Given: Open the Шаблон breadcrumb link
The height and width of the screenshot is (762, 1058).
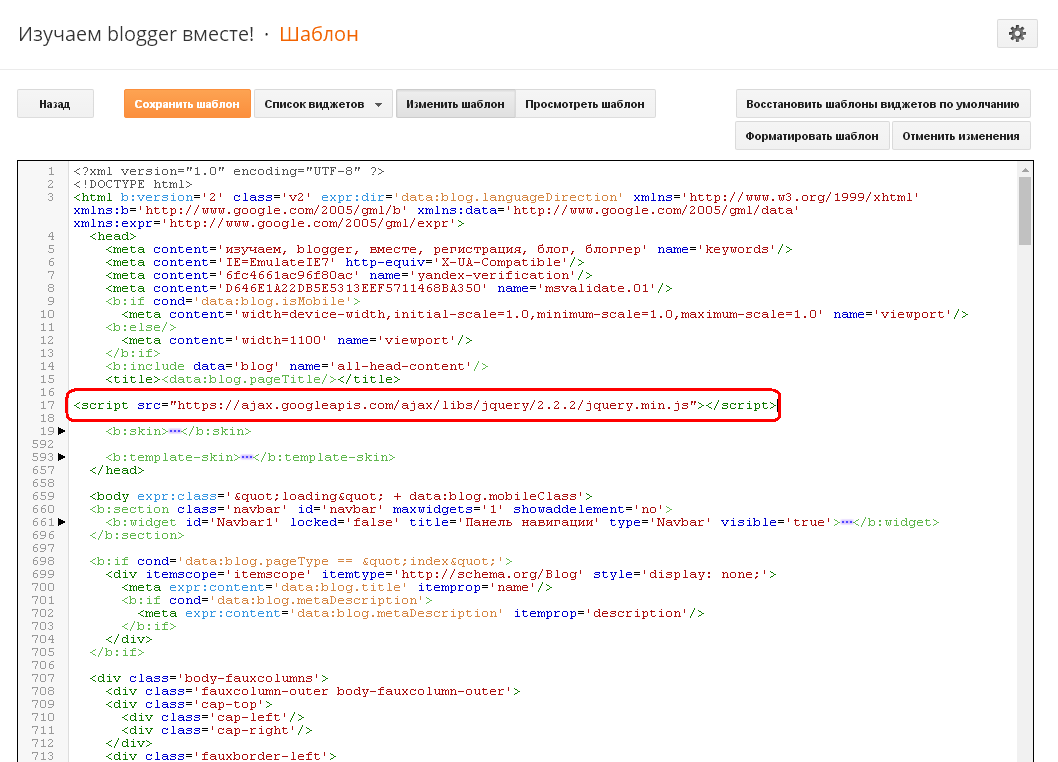Looking at the screenshot, I should (x=318, y=34).
